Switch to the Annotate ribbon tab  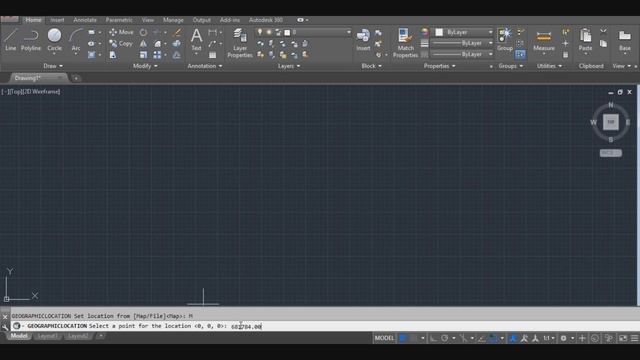coord(85,20)
